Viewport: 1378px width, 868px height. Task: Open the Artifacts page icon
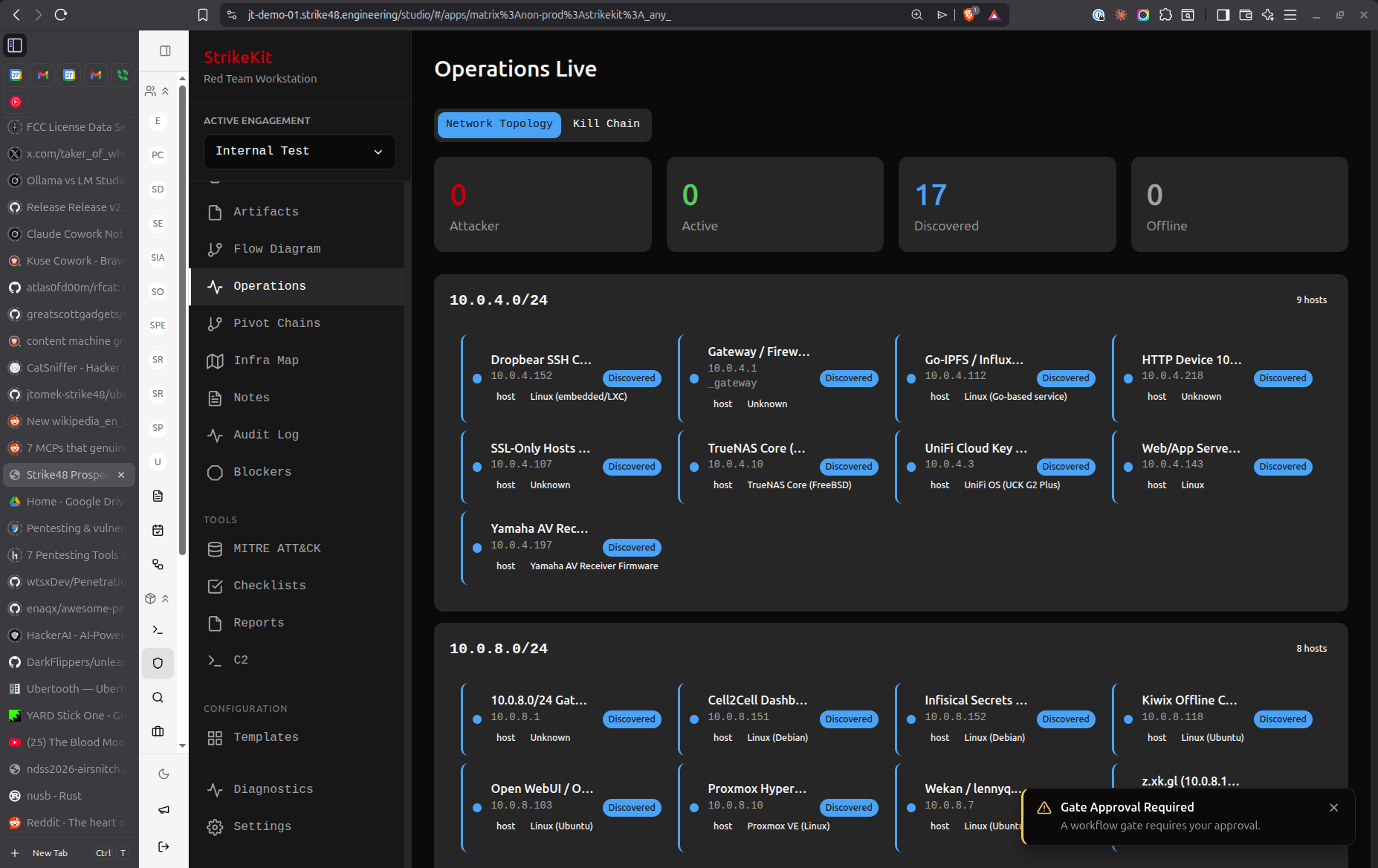[x=215, y=213]
